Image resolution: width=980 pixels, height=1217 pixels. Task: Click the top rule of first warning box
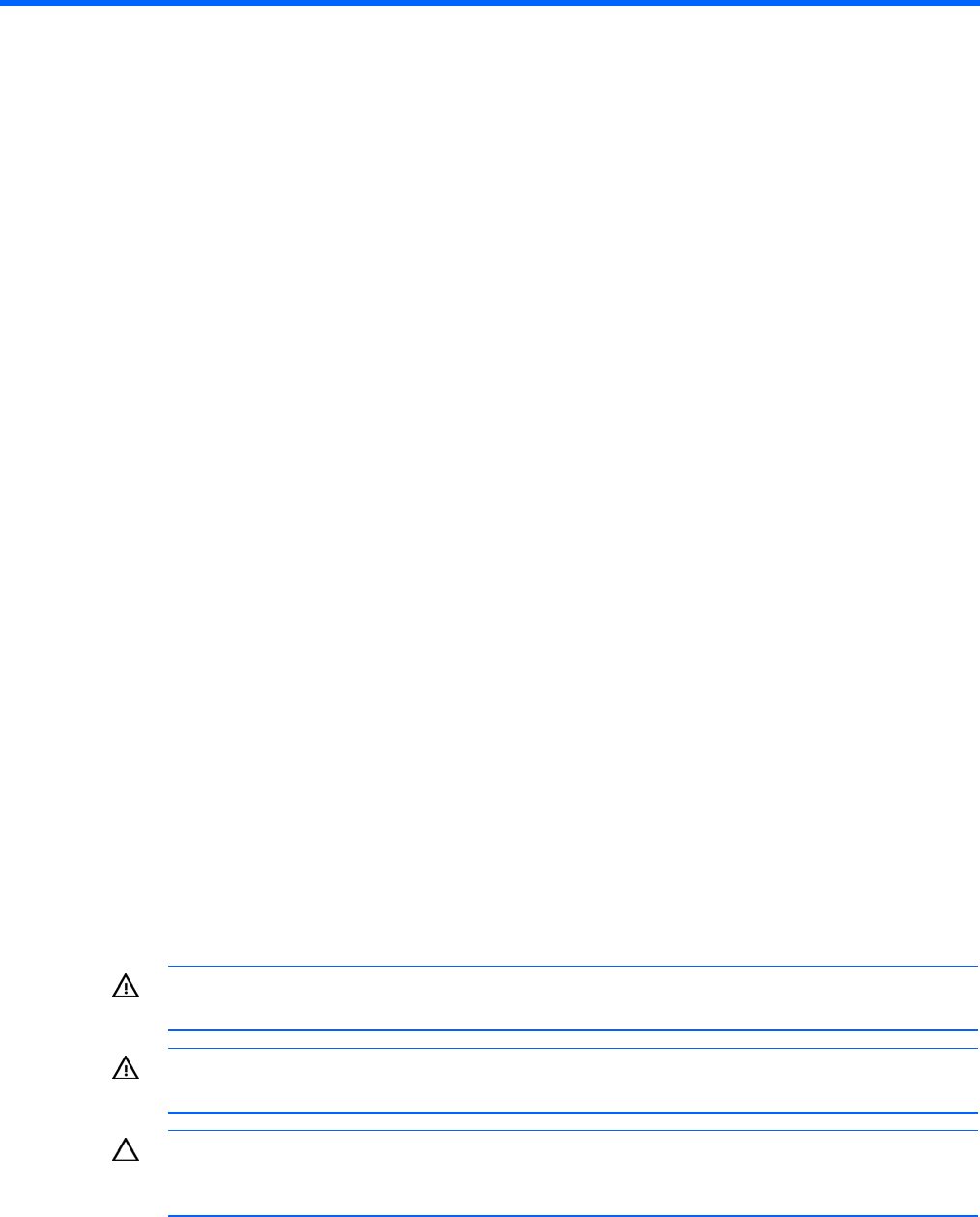(573, 967)
